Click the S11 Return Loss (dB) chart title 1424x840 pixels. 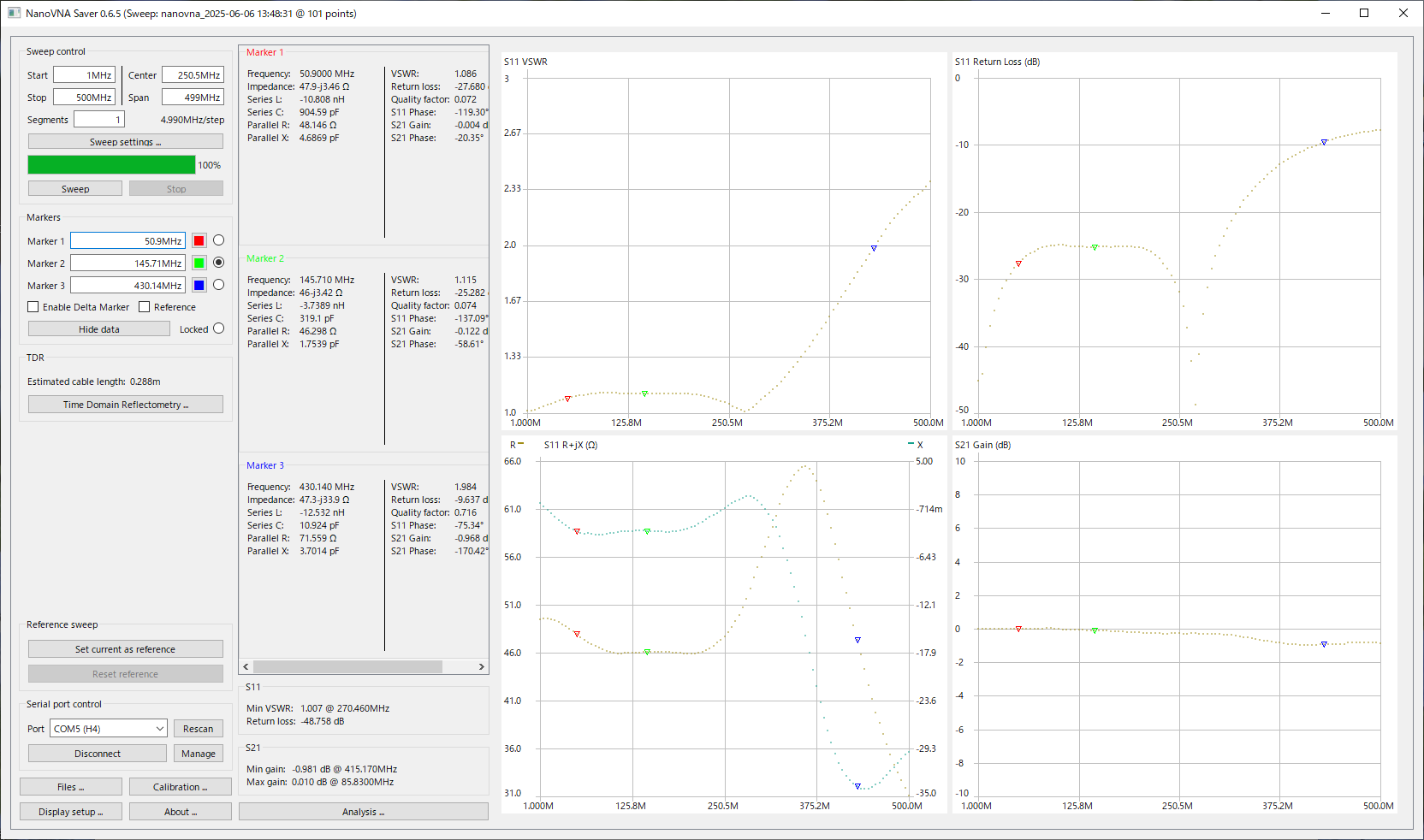pos(997,62)
